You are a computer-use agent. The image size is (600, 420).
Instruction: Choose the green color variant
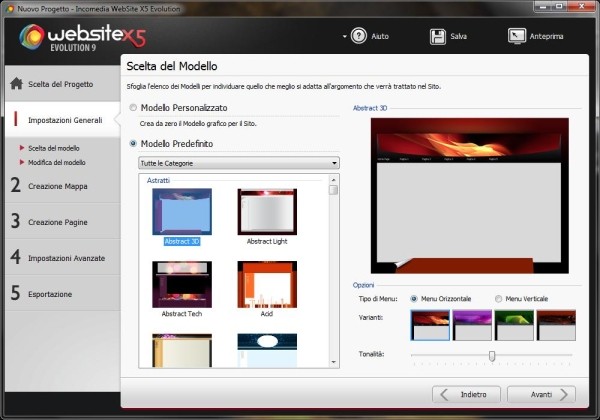point(514,325)
